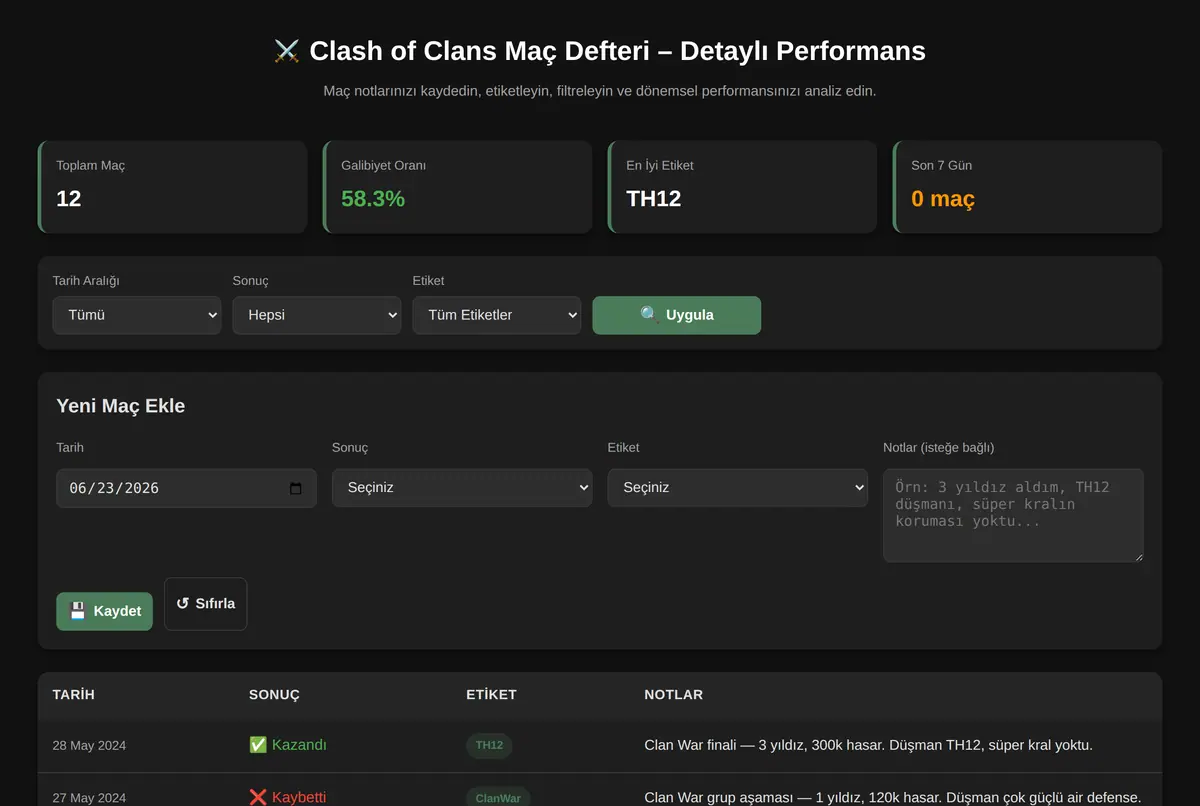Image resolution: width=1200 pixels, height=806 pixels.
Task: Reset the form with Sıfırla button
Action: [x=205, y=604]
